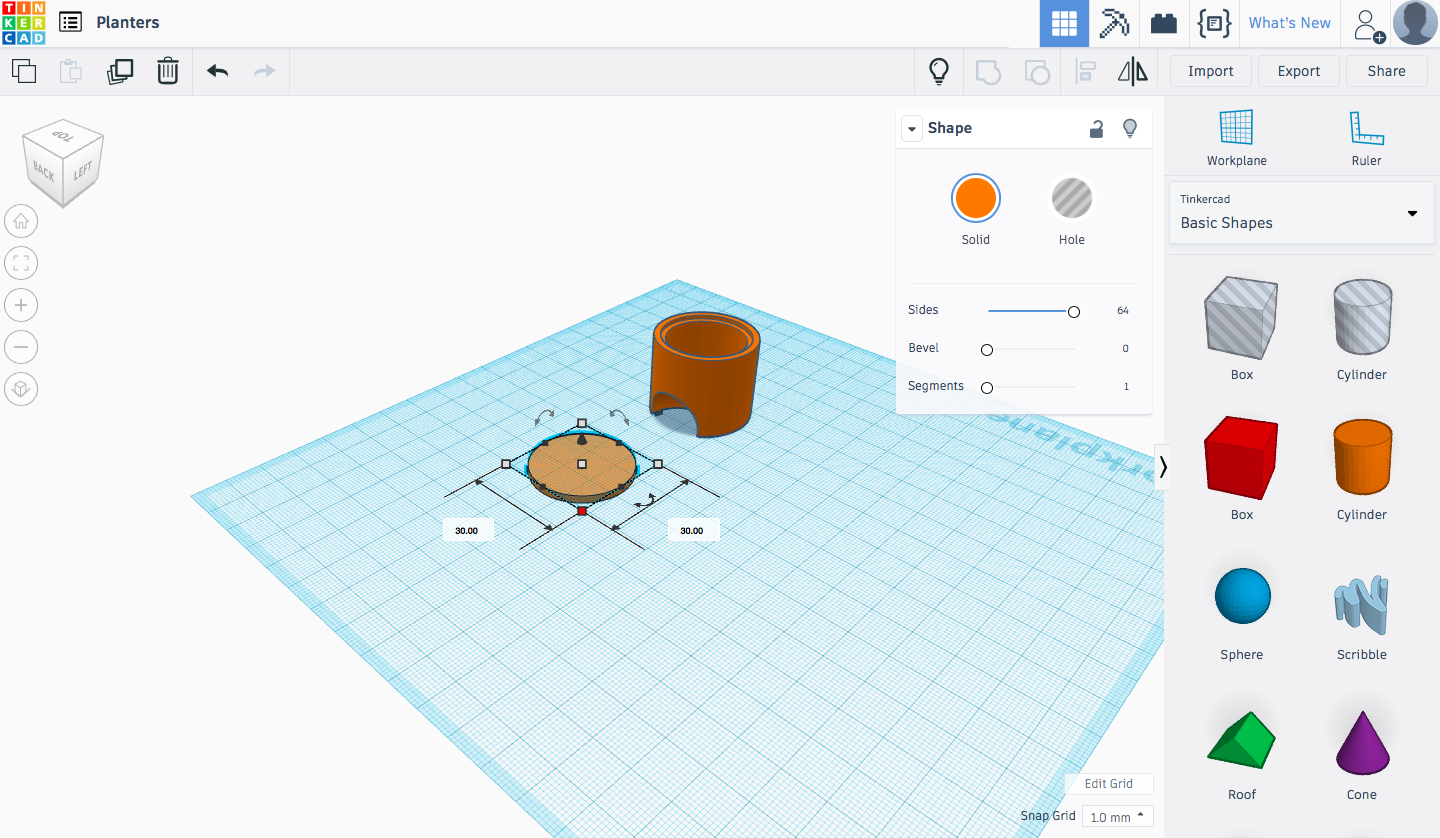The height and width of the screenshot is (838, 1440).
Task: Zoom in with plus button
Action: [x=21, y=305]
